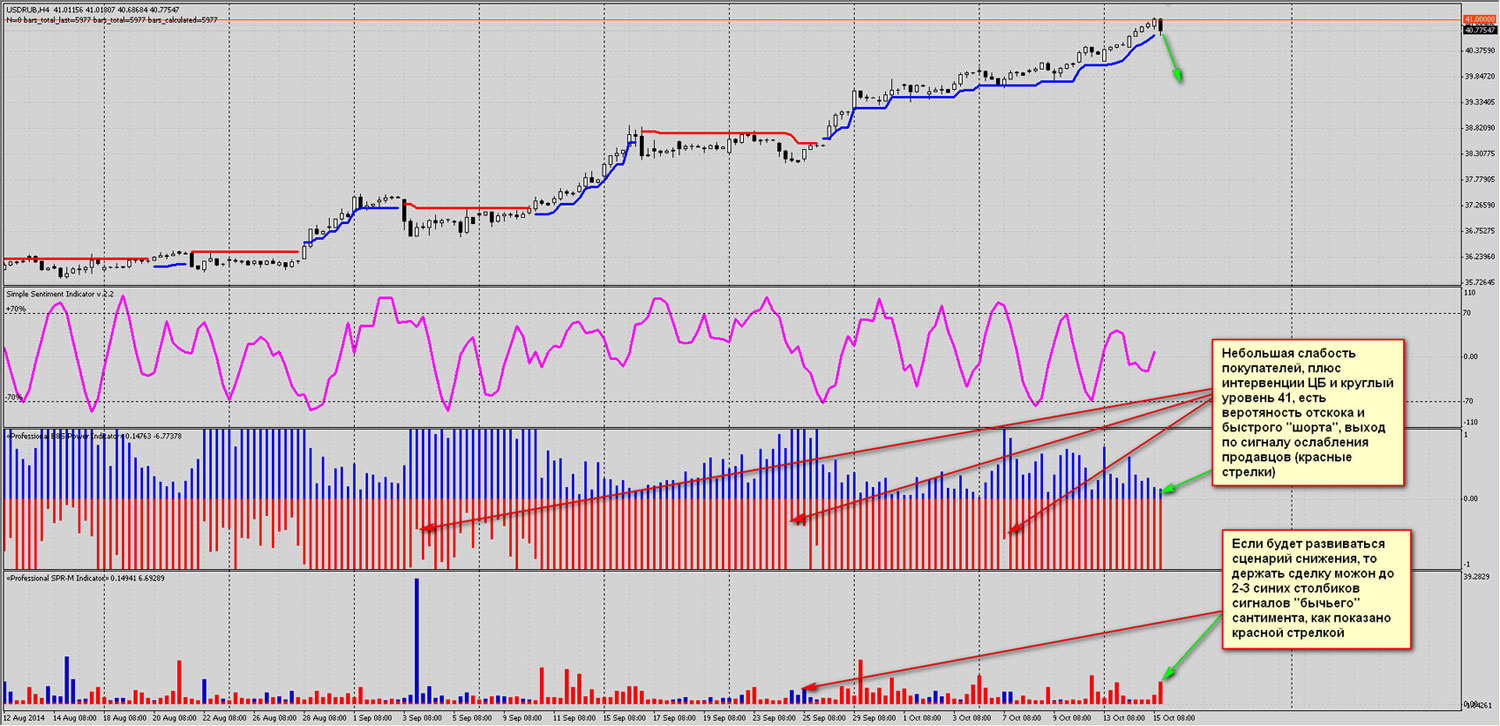Select the green down arrow near last candle

tap(1172, 60)
